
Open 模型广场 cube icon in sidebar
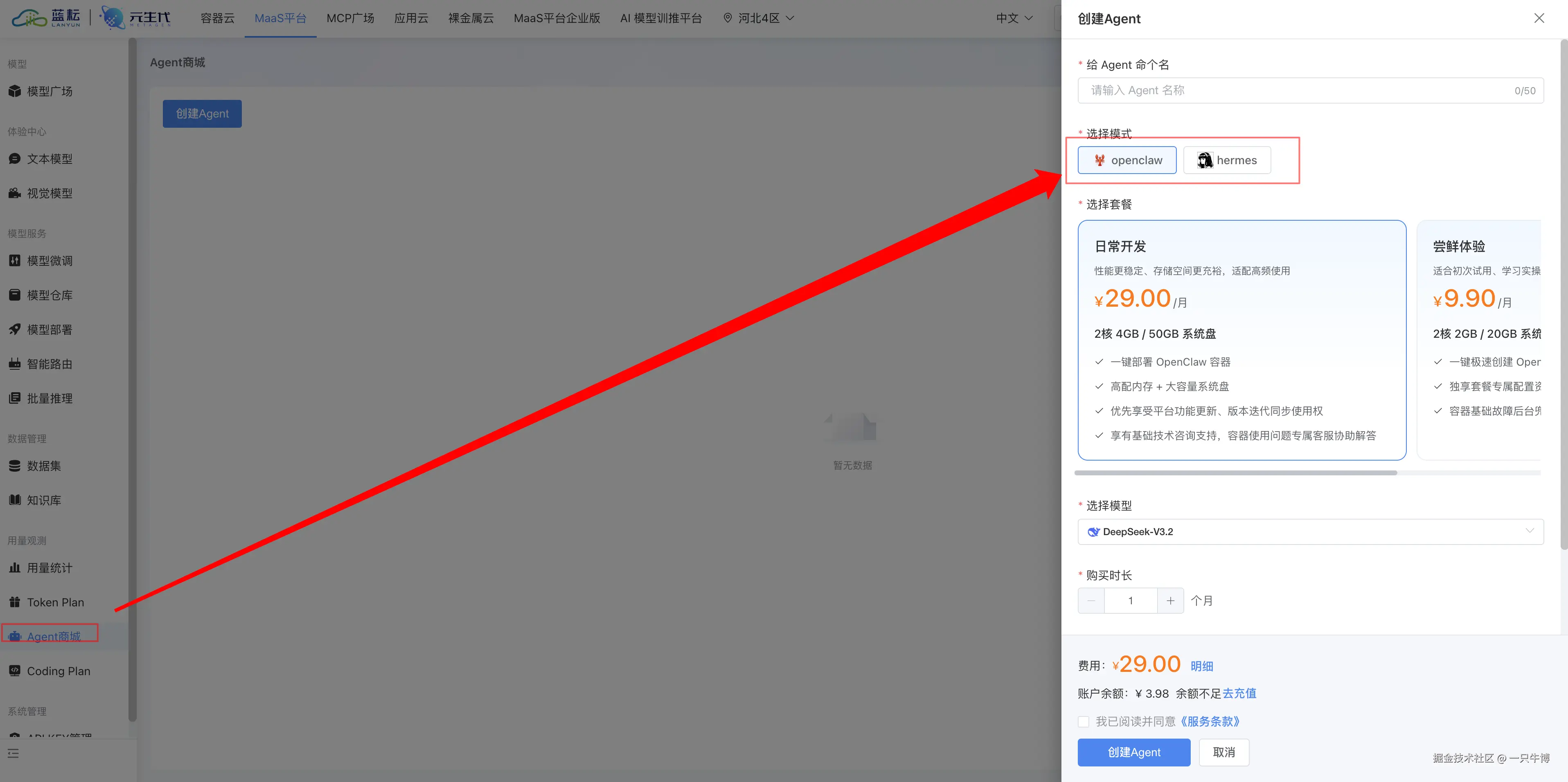(15, 91)
